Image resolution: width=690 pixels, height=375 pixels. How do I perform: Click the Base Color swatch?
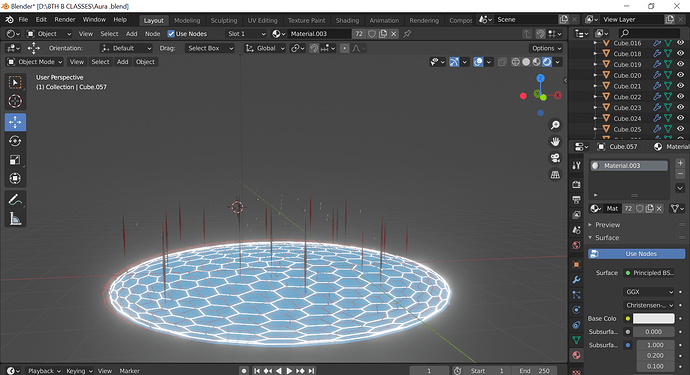[x=653, y=318]
